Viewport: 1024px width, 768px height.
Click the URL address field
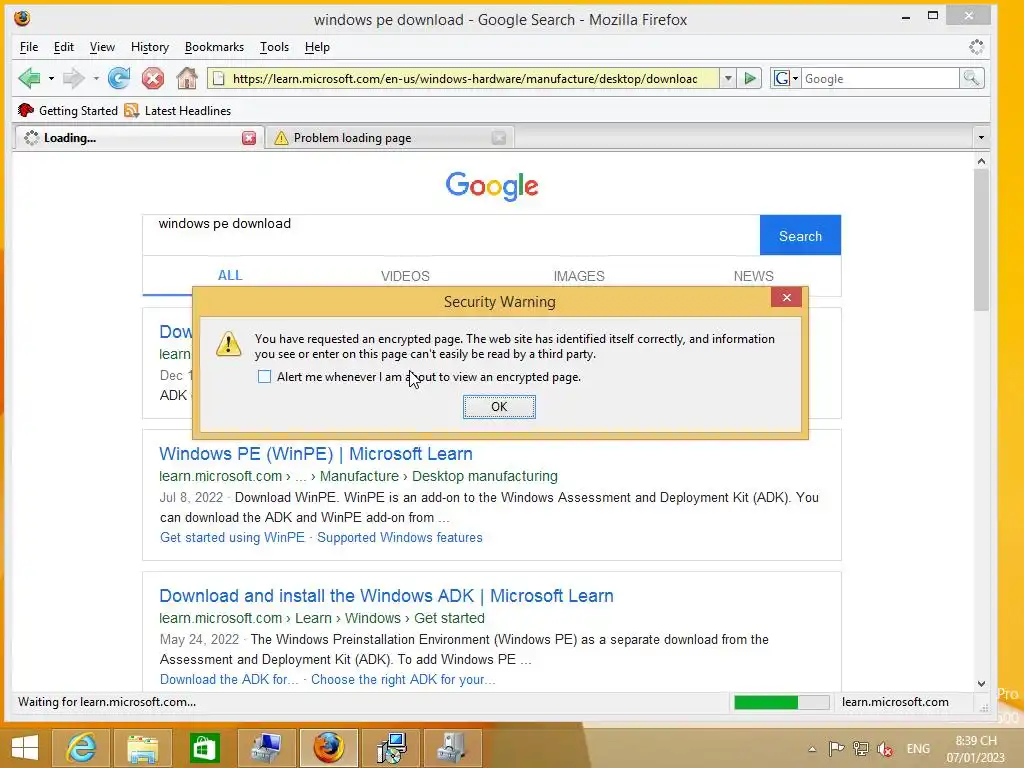[464, 78]
